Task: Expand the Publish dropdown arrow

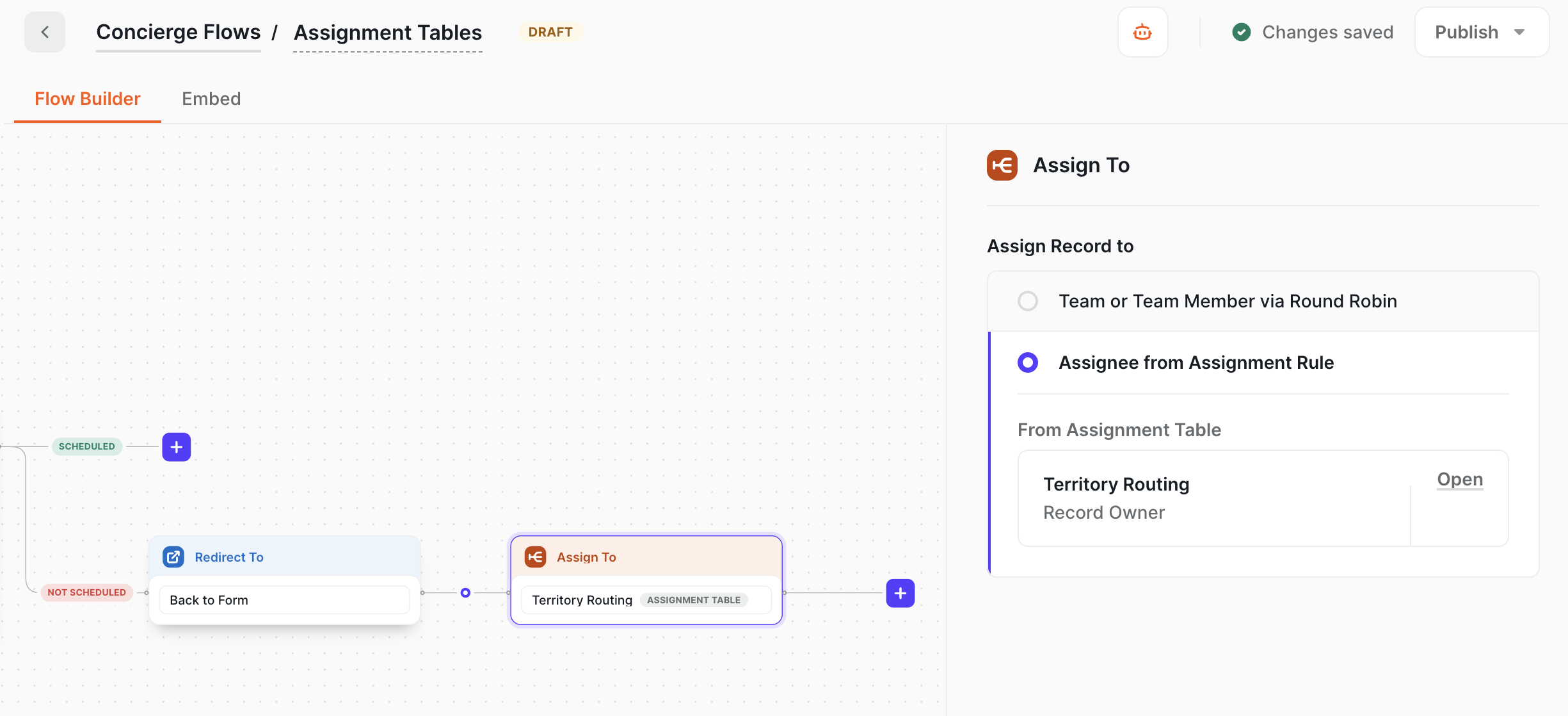Action: 1520,32
